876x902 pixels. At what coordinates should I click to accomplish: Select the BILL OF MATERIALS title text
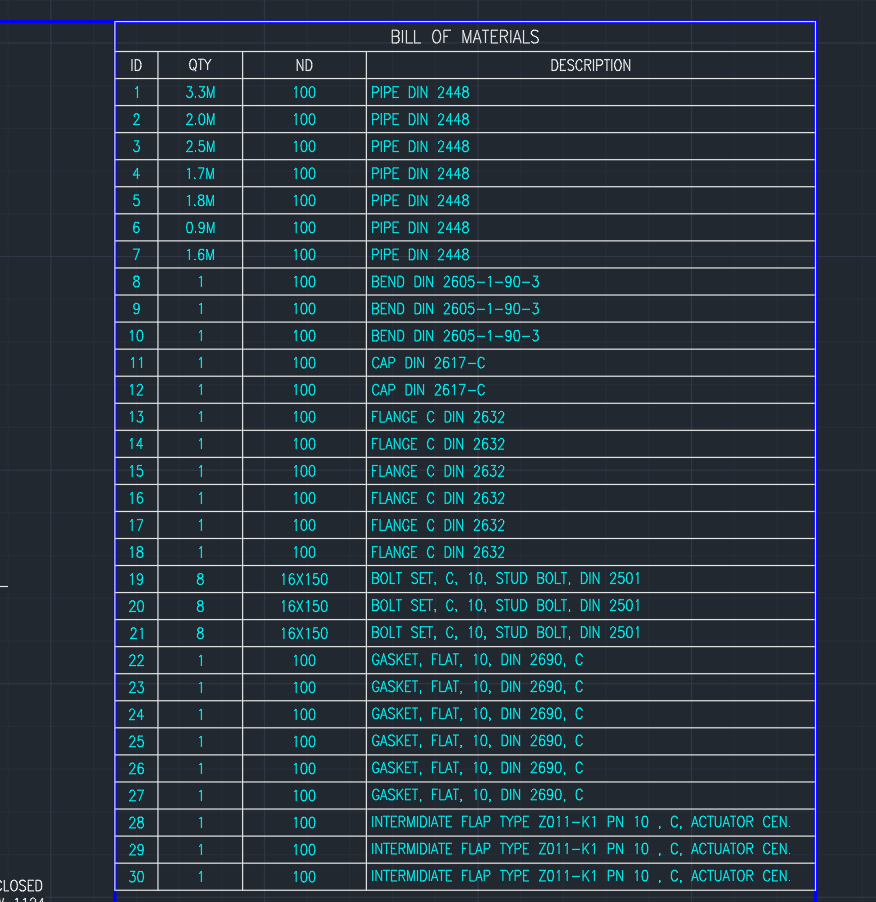pos(463,36)
